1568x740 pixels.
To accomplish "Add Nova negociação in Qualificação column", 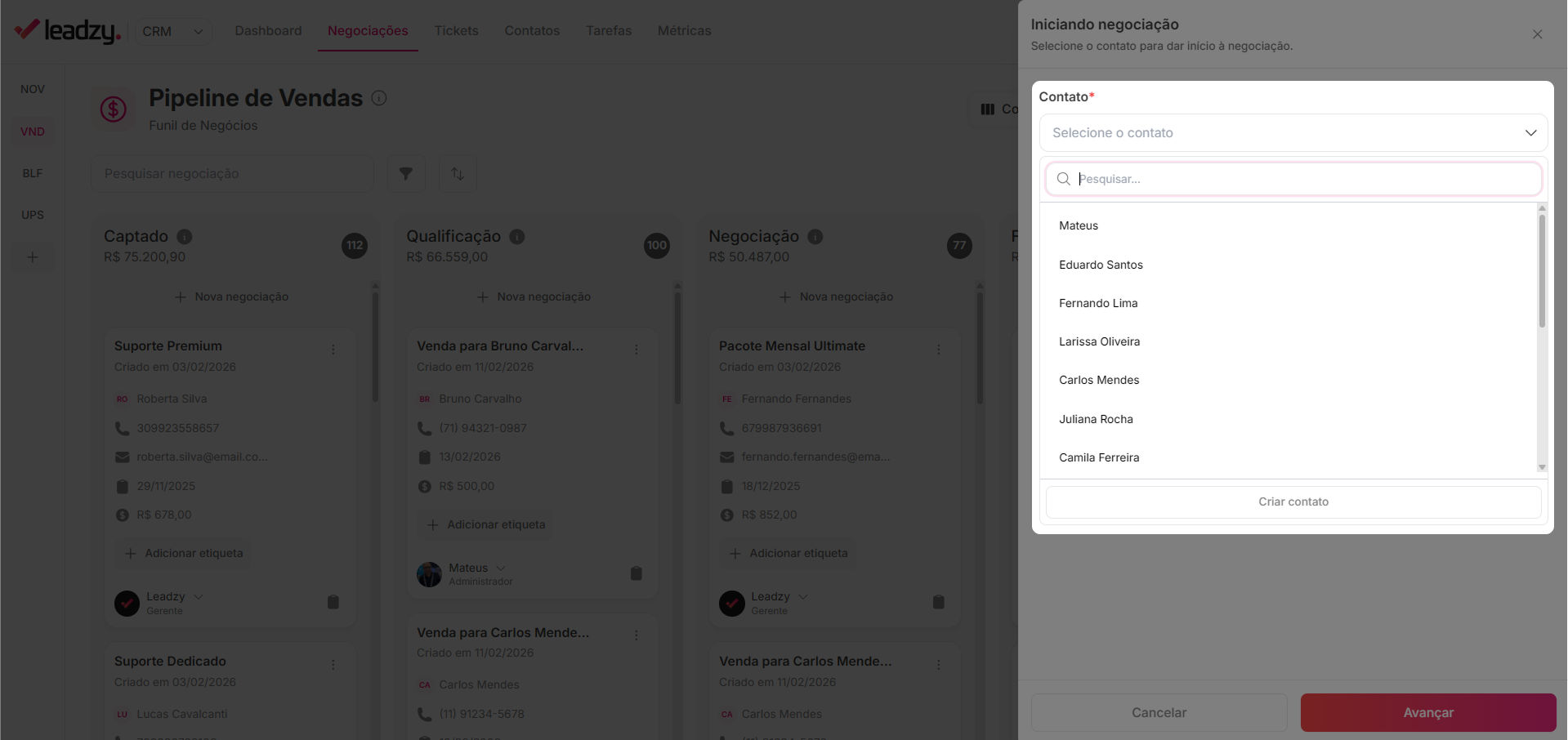I will [534, 296].
